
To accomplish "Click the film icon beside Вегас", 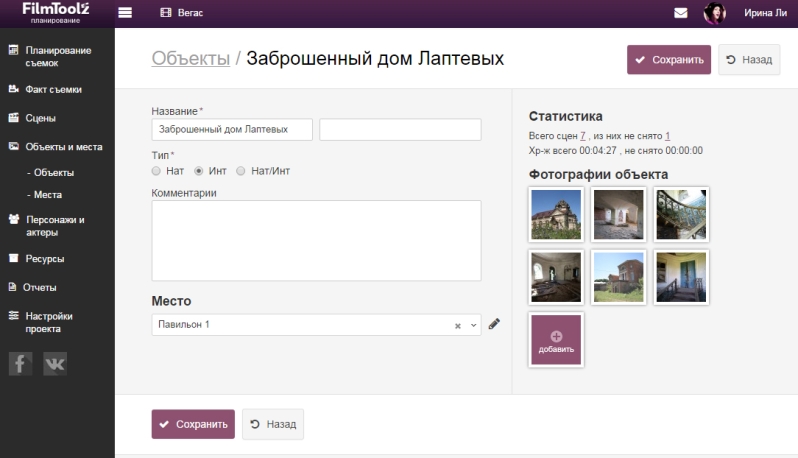I will point(166,13).
